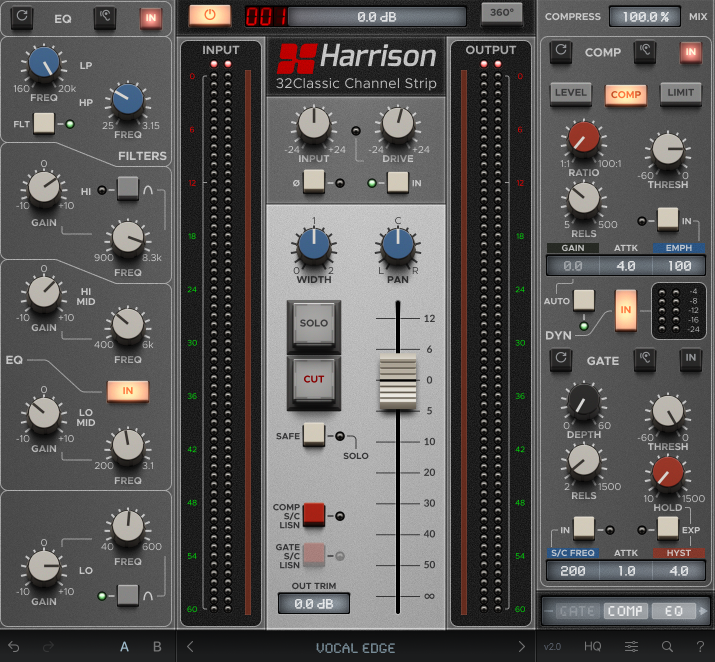Toggle the SAFE solo switch
The width and height of the screenshot is (715, 662).
pyautogui.click(x=314, y=434)
